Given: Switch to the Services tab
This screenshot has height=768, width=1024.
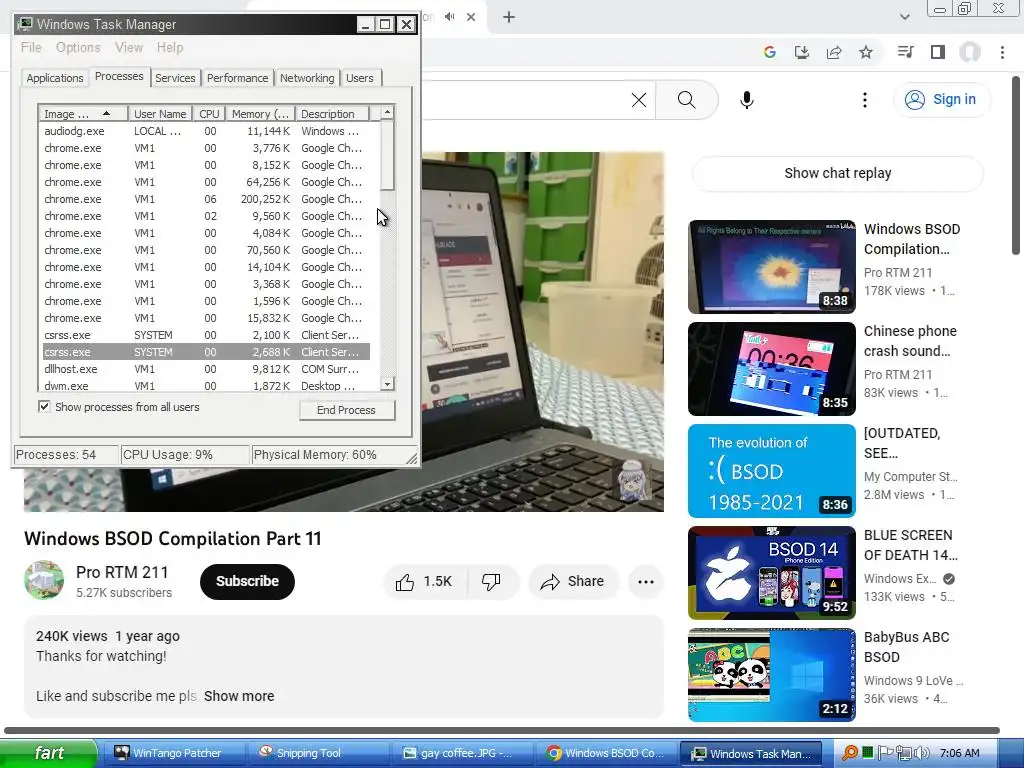Looking at the screenshot, I should pos(175,78).
